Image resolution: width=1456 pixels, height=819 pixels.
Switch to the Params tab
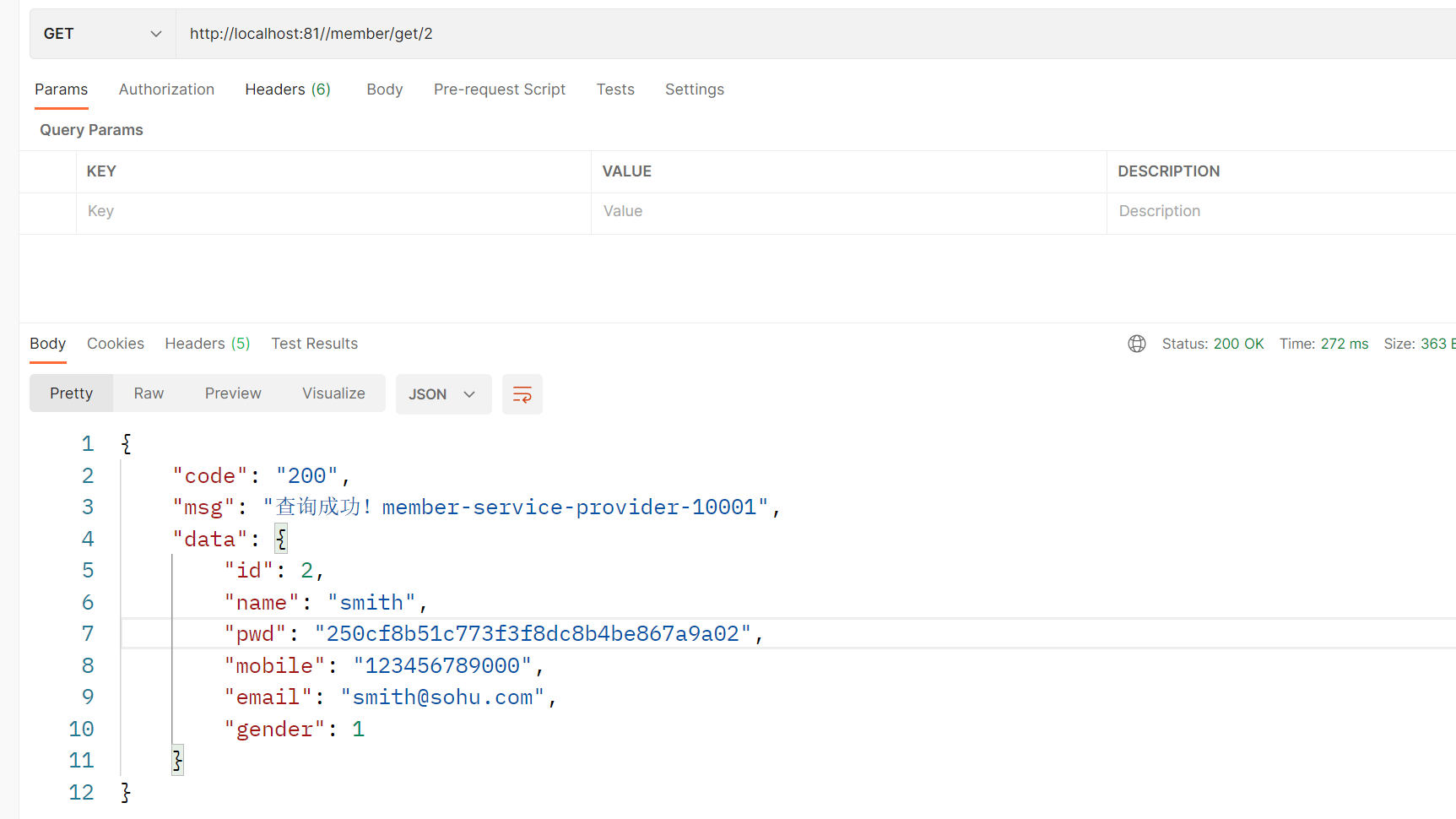click(61, 89)
